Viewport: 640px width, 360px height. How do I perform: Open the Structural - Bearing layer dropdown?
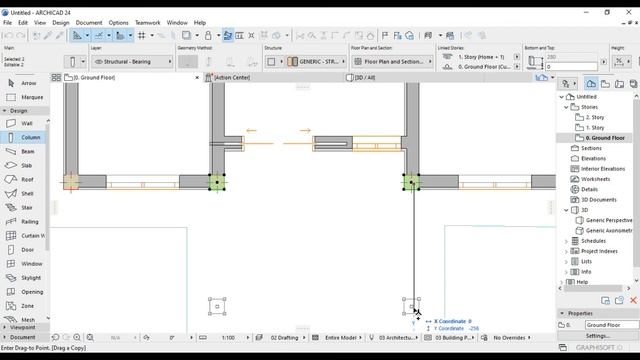point(132,62)
